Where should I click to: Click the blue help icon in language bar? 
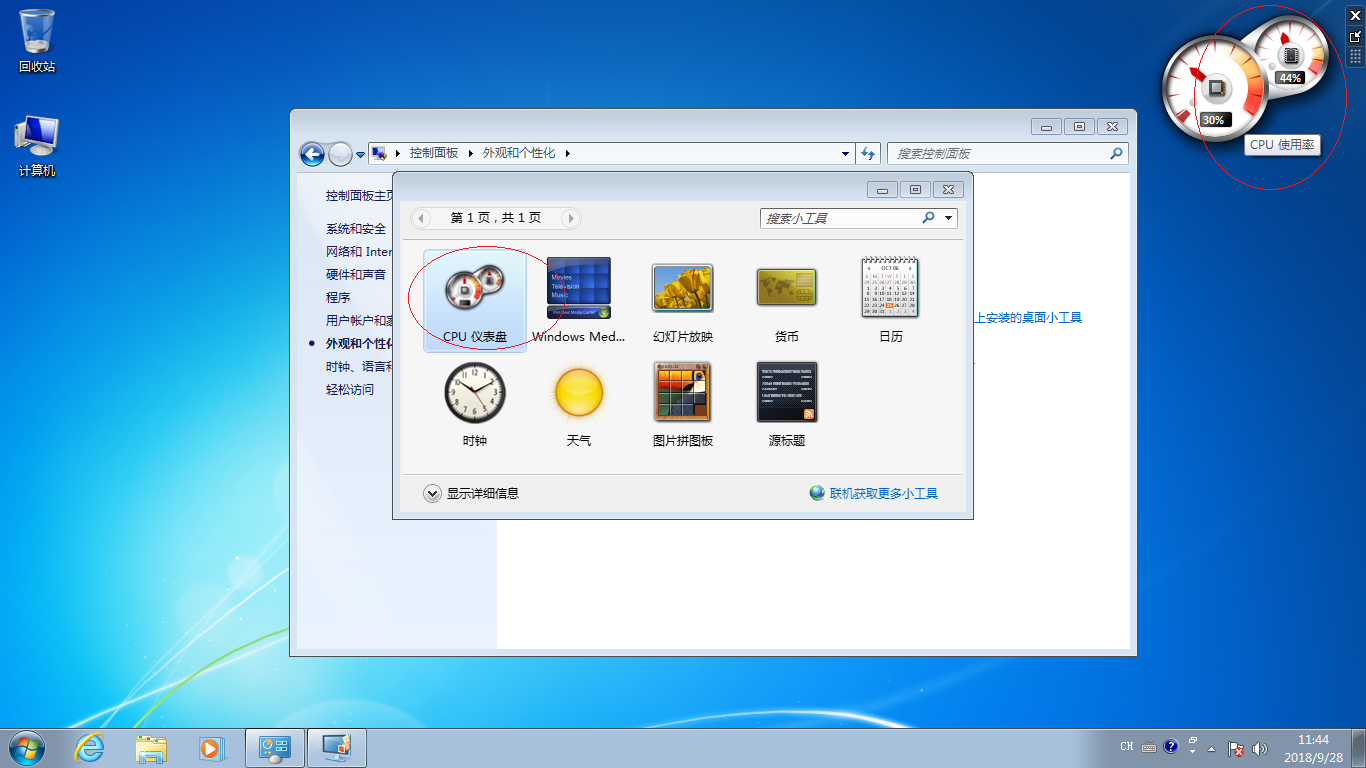[1171, 746]
